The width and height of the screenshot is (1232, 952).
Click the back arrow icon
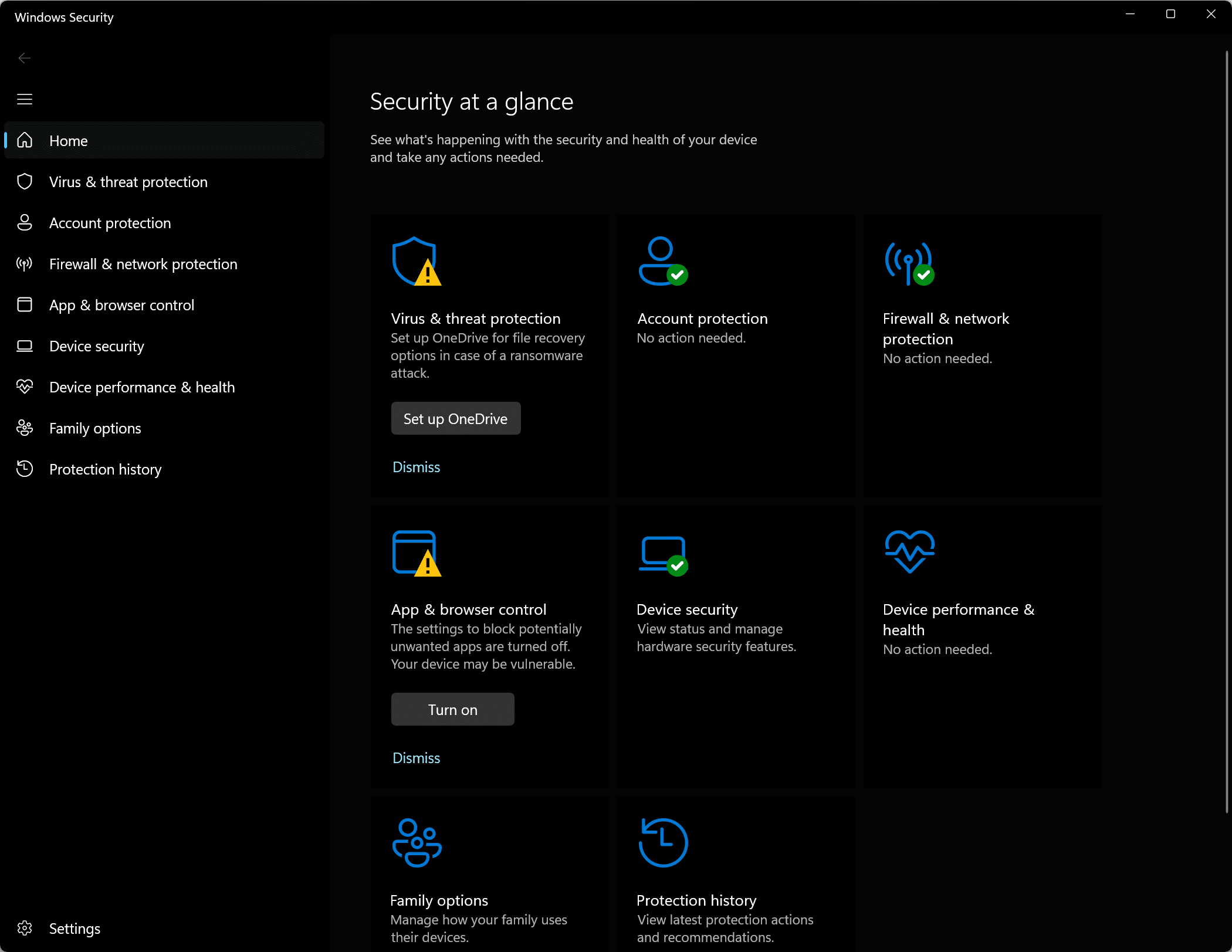click(24, 57)
